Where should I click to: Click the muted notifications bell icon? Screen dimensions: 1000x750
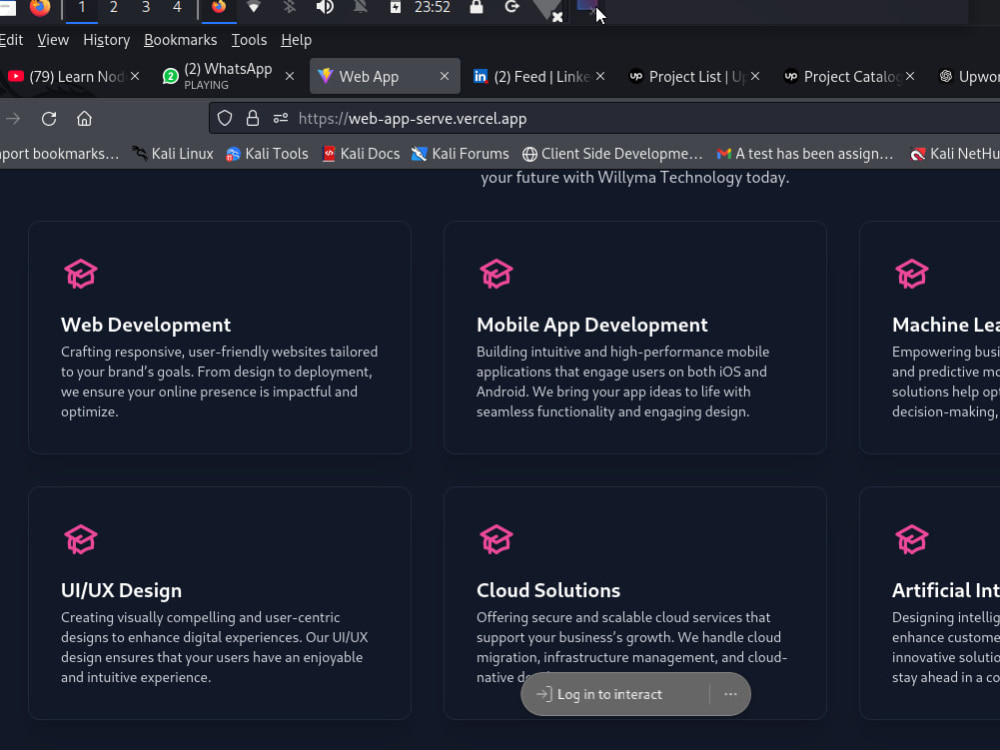(x=360, y=8)
